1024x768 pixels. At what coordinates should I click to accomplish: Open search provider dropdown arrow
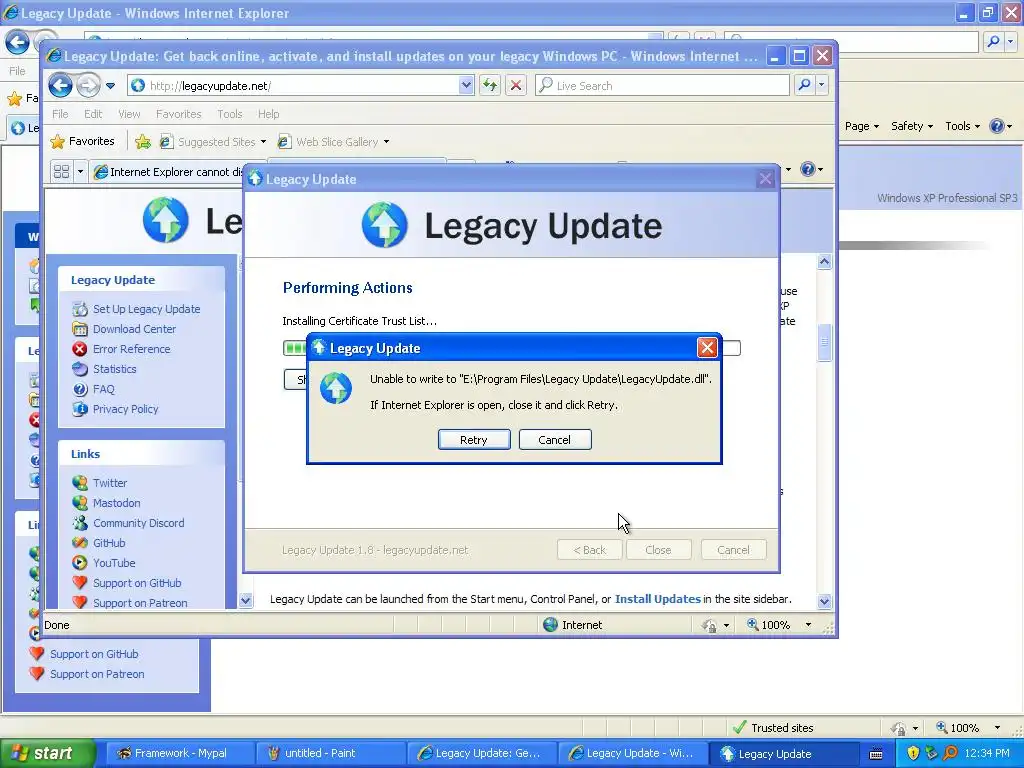(822, 85)
